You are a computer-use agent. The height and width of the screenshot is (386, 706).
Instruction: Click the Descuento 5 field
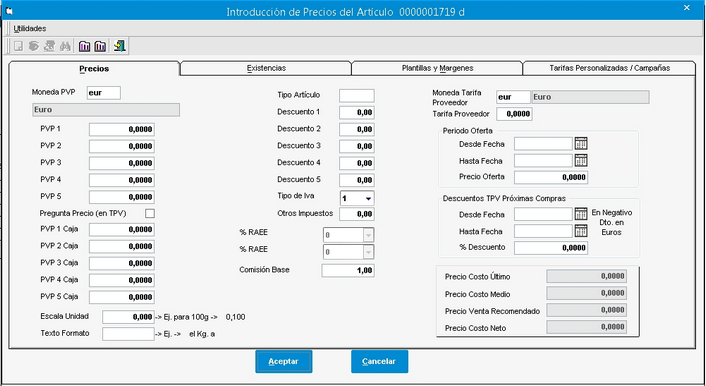pos(357,180)
